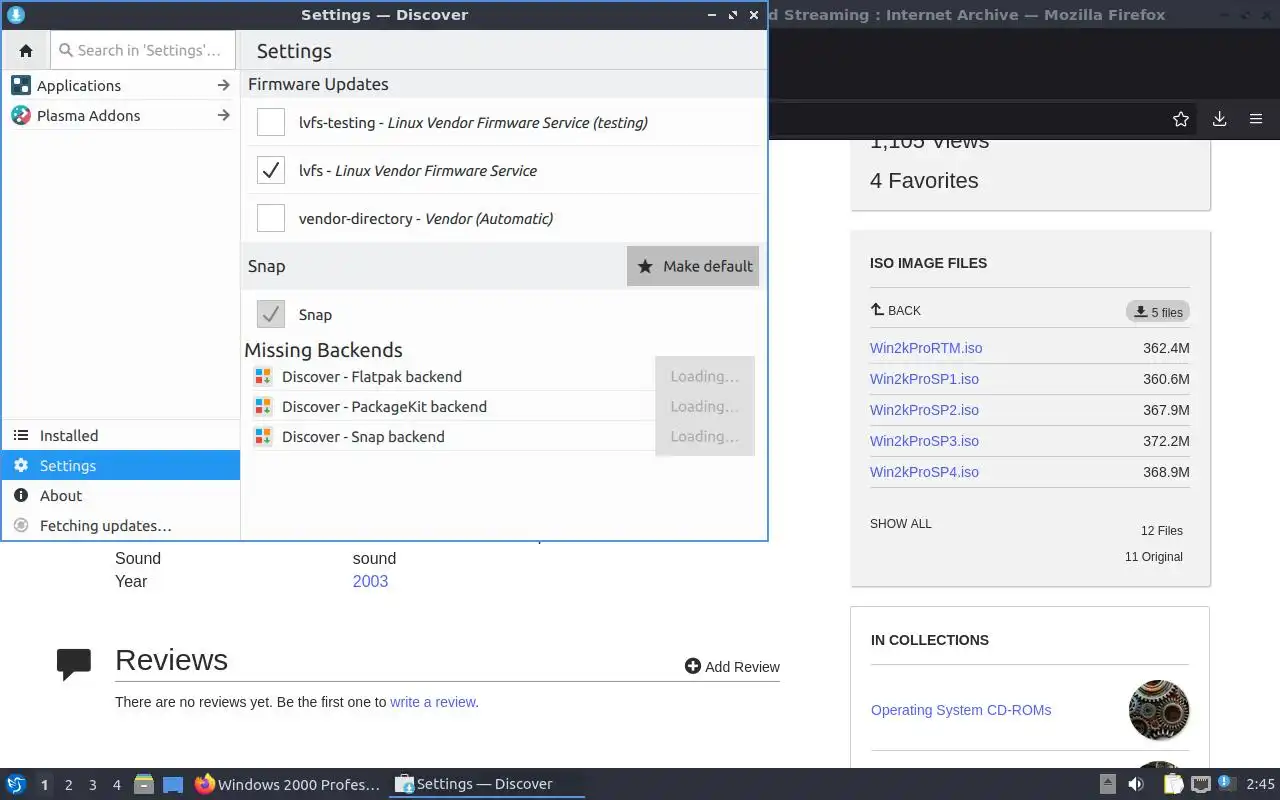Open Firefox downloads arrow icon
Viewport: 1280px width, 800px height.
[x=1219, y=119]
